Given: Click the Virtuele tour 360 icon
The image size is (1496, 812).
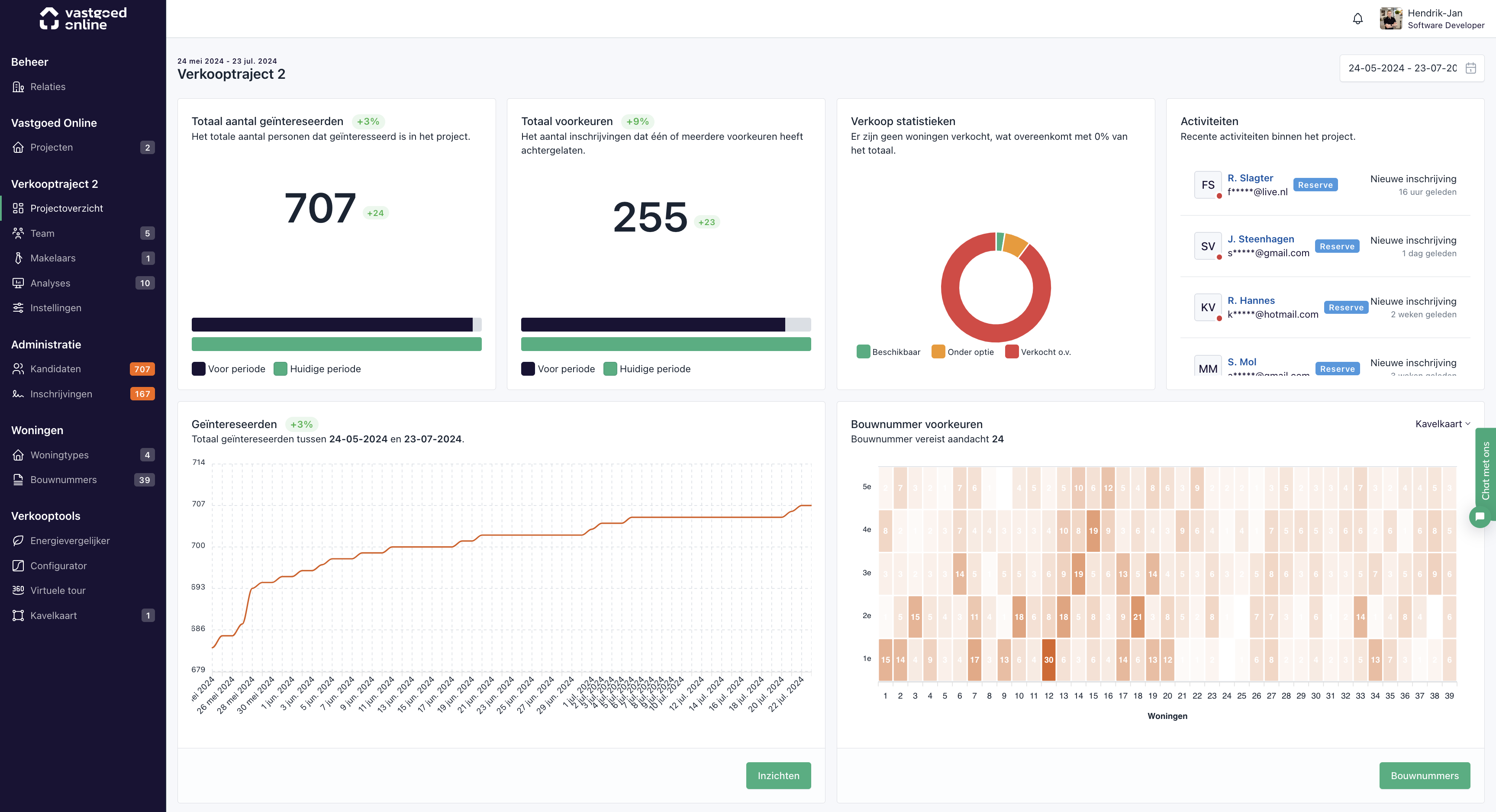Looking at the screenshot, I should tap(18, 590).
